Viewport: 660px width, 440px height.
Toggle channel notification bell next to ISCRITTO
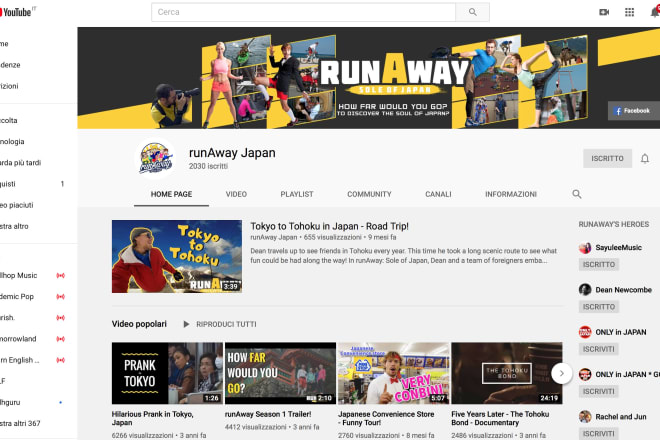[645, 158]
